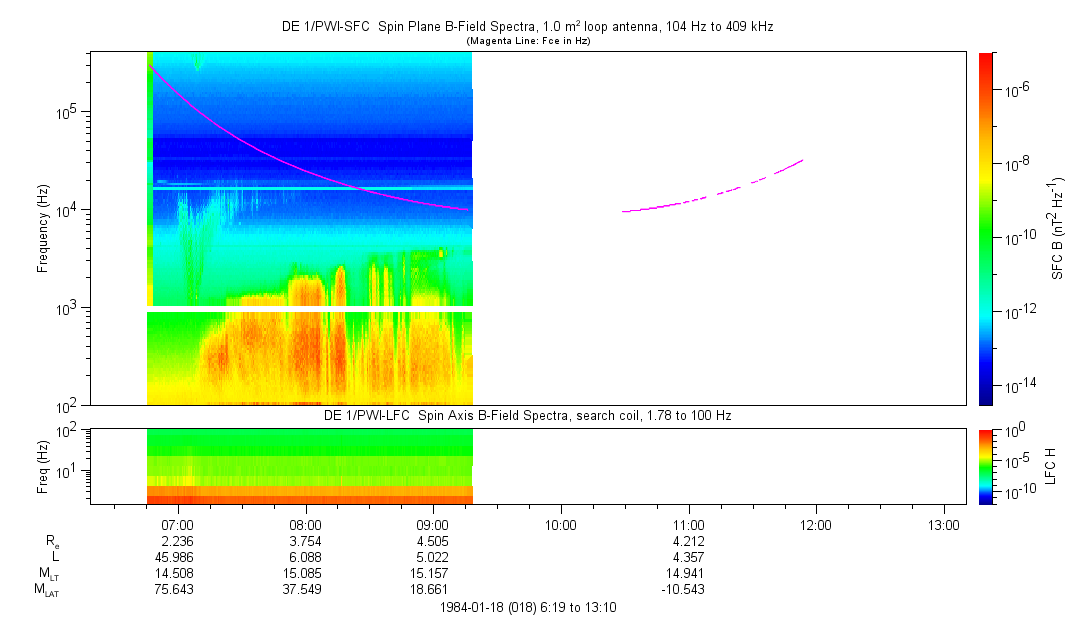Click the DE 1/PWI-LFC lower panel title
The image size is (1083, 620).
pyautogui.click(x=526, y=414)
